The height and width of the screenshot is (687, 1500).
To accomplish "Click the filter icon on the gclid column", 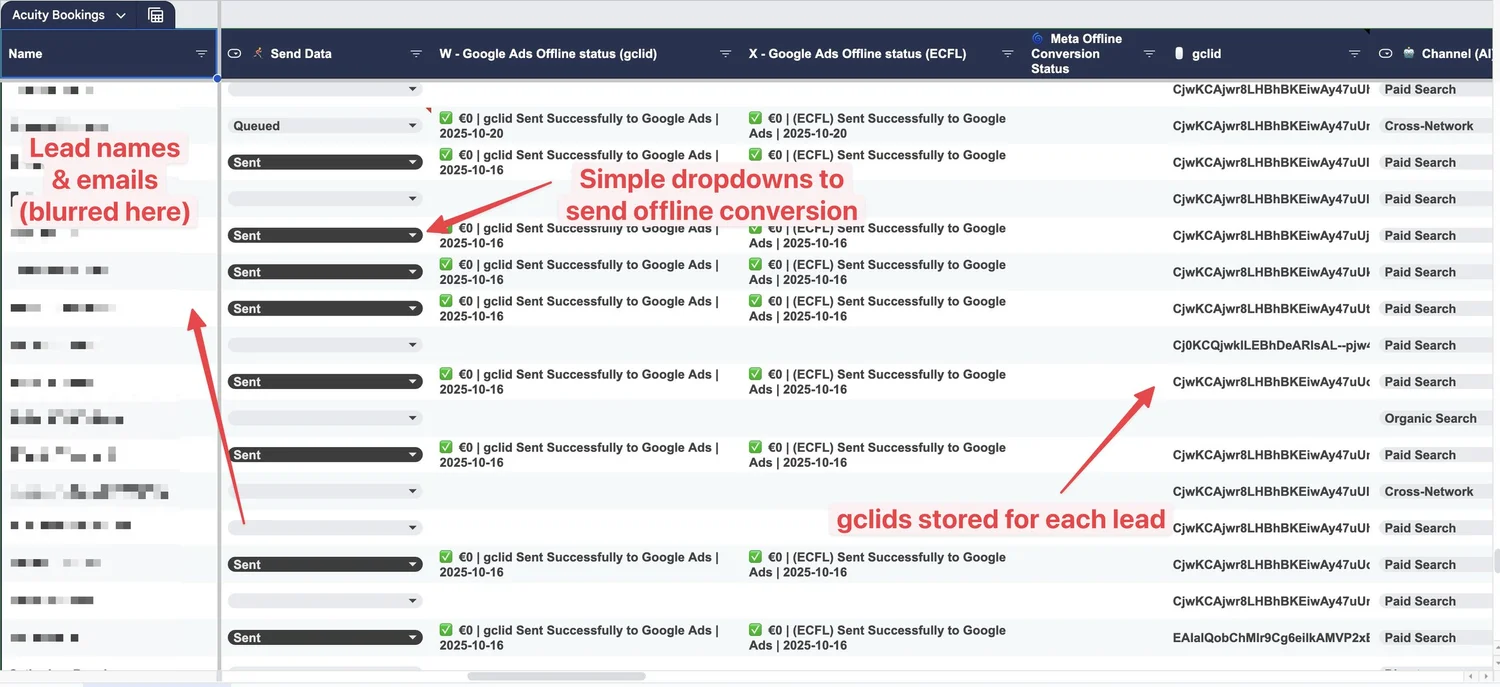I will click(x=1355, y=53).
